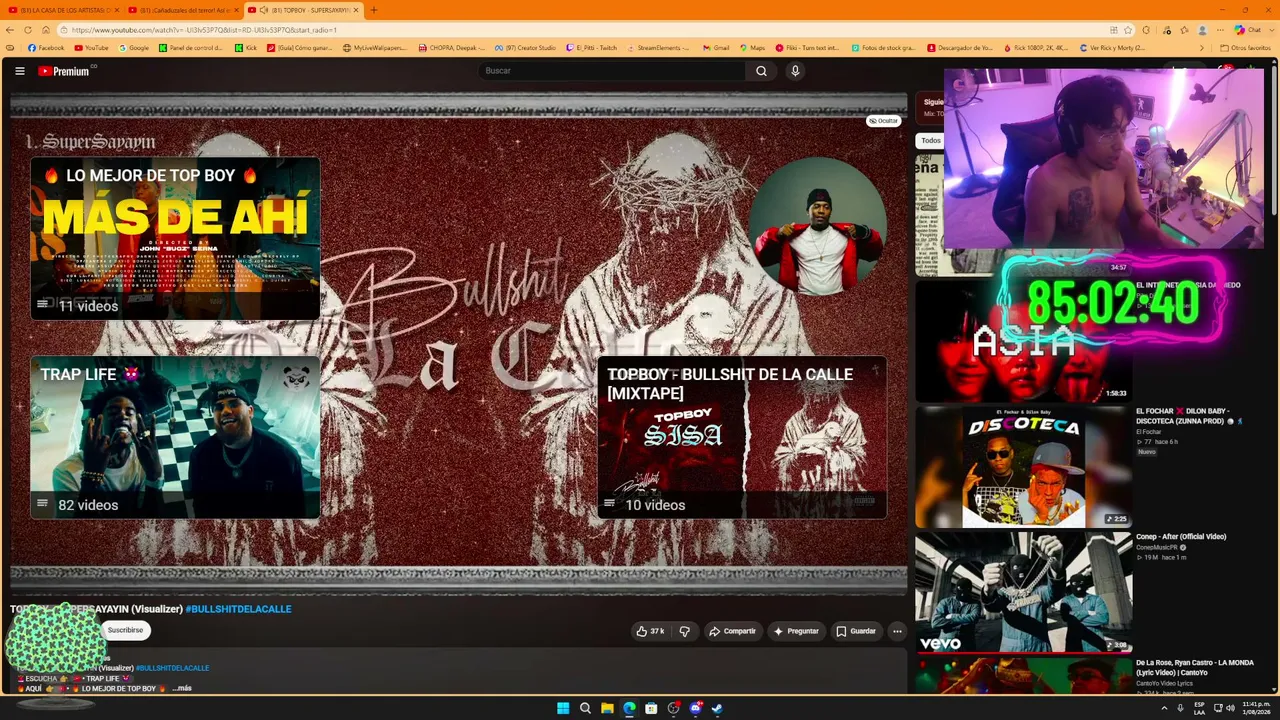Open Windows taskbar search
Viewport: 1280px width, 720px height.
tap(585, 708)
